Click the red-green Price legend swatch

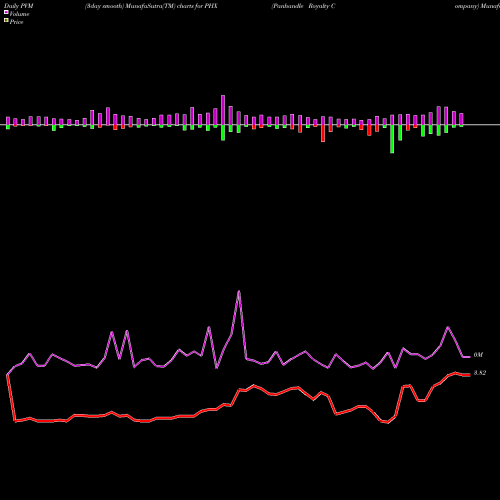(6, 21)
